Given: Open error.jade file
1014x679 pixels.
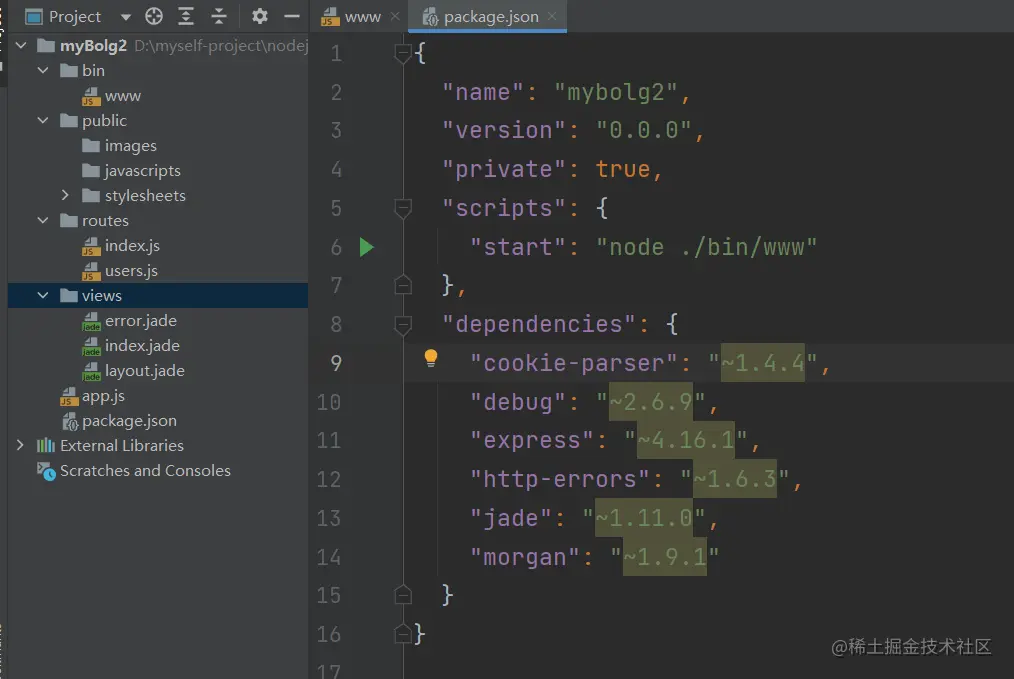Looking at the screenshot, I should pos(140,321).
